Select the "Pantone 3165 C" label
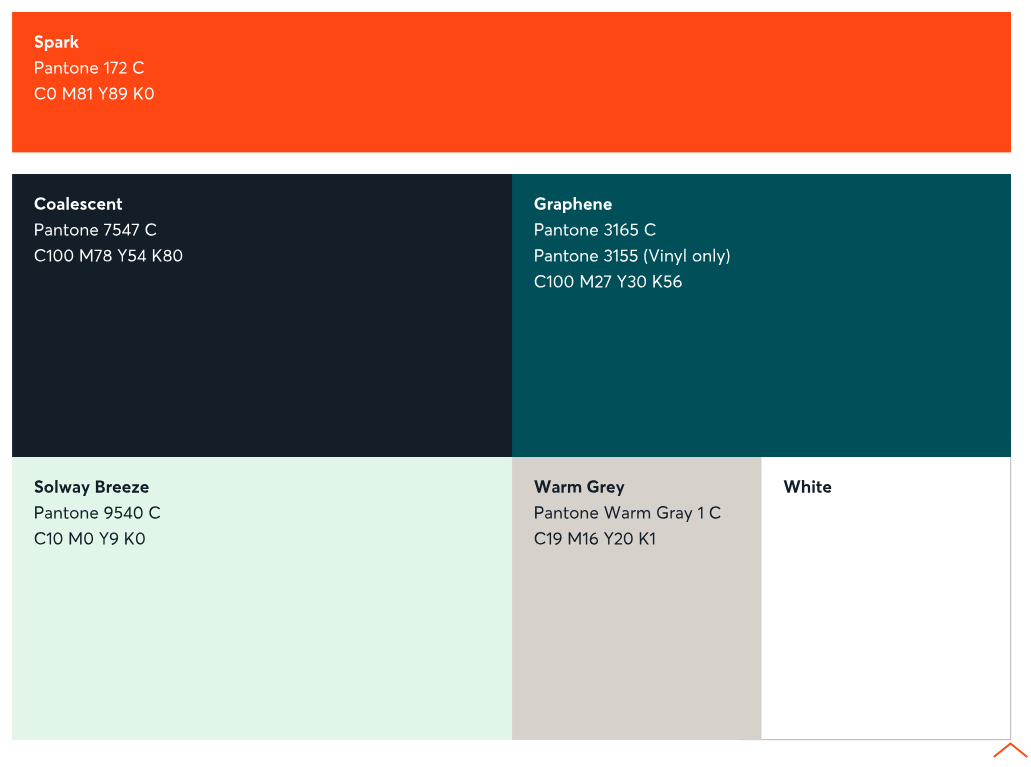 595,230
